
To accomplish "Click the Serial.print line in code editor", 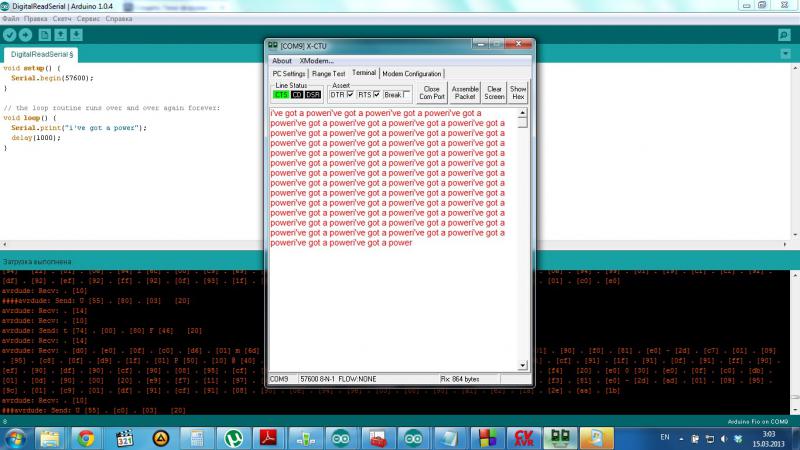I will tap(79, 128).
